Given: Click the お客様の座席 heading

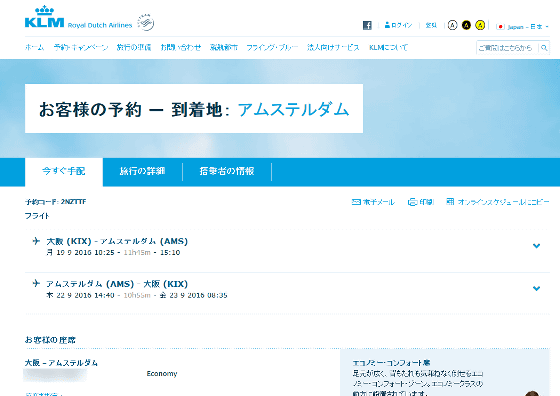Looking at the screenshot, I should (x=50, y=340).
